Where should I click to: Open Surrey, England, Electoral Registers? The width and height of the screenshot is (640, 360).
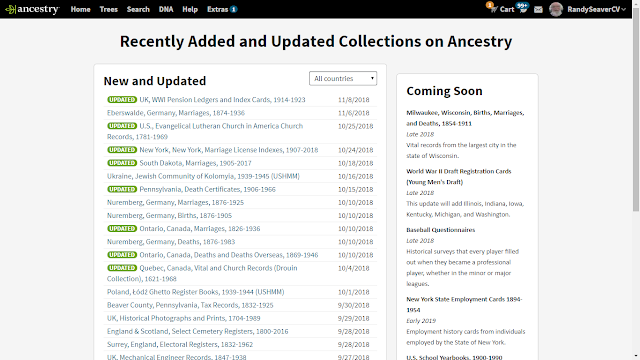click(180, 344)
